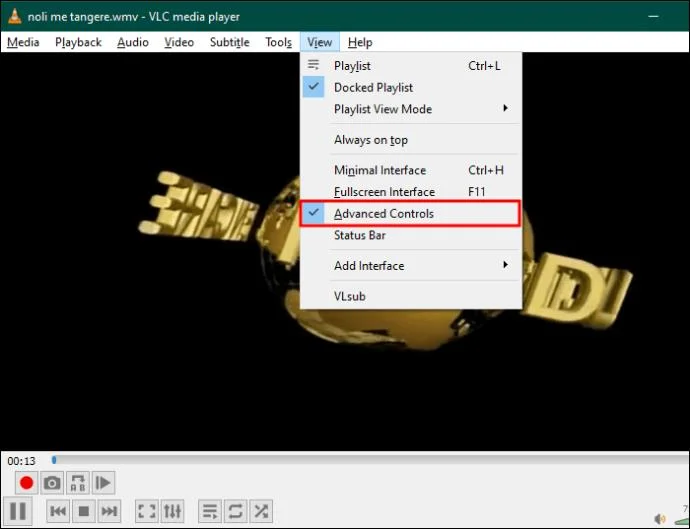Open the Tools menu
Image resolution: width=690 pixels, height=529 pixels.
[279, 42]
